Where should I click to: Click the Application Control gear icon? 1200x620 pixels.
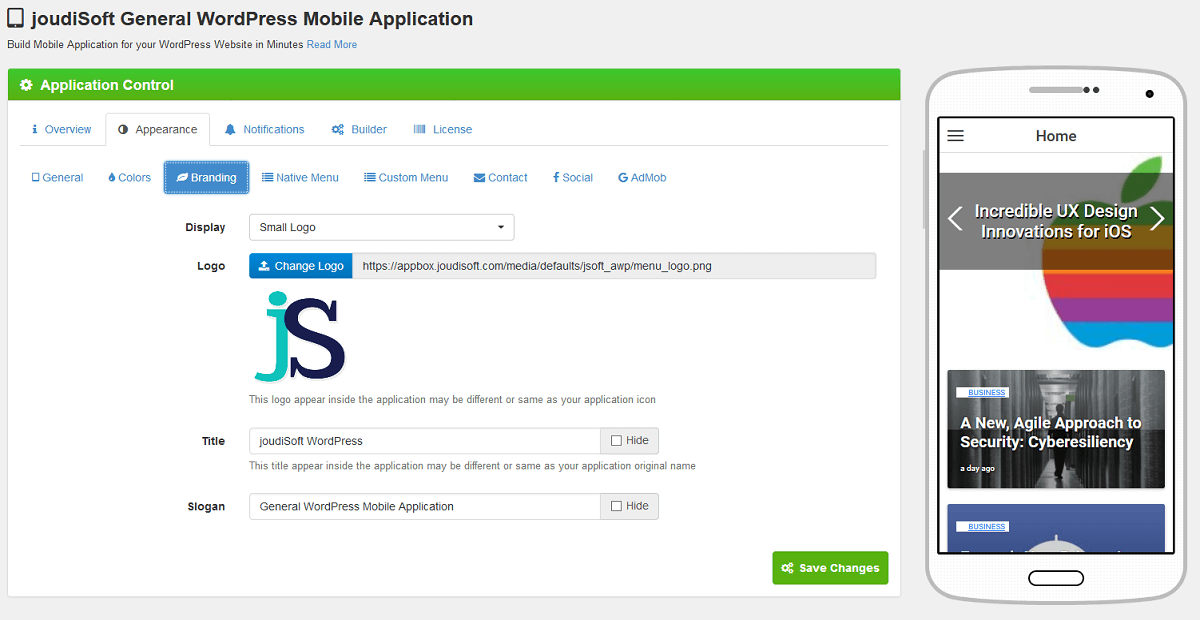pos(26,85)
